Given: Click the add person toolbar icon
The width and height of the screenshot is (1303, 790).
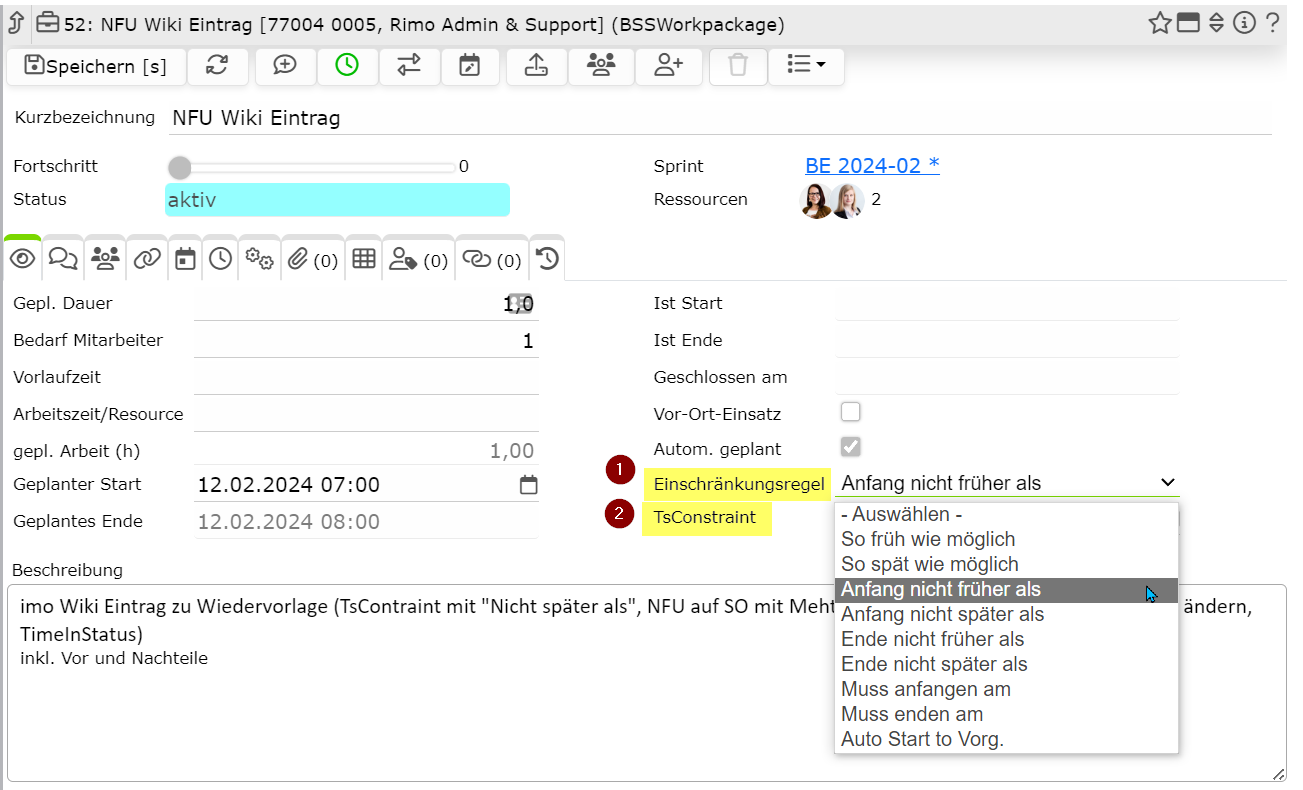Looking at the screenshot, I should (x=668, y=67).
